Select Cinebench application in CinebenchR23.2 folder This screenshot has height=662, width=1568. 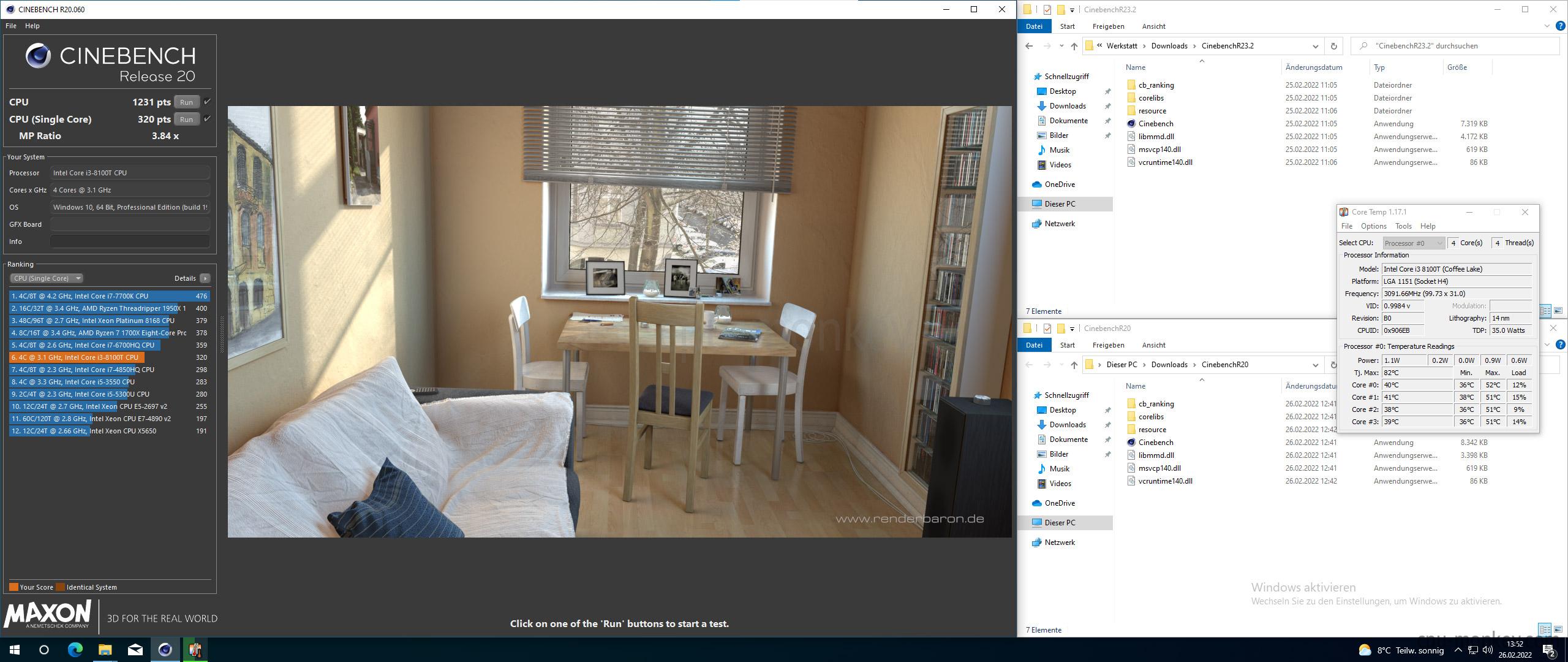coord(1156,124)
